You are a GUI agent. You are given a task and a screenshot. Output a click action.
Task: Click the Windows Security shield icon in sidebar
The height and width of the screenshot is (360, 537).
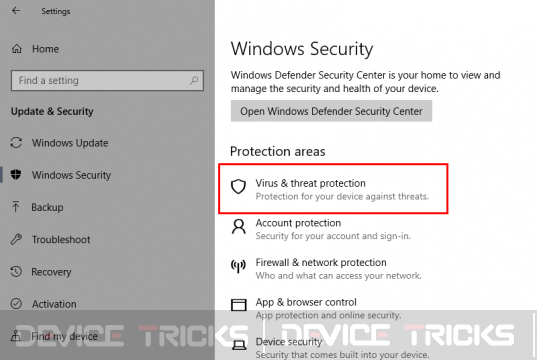pyautogui.click(x=16, y=175)
